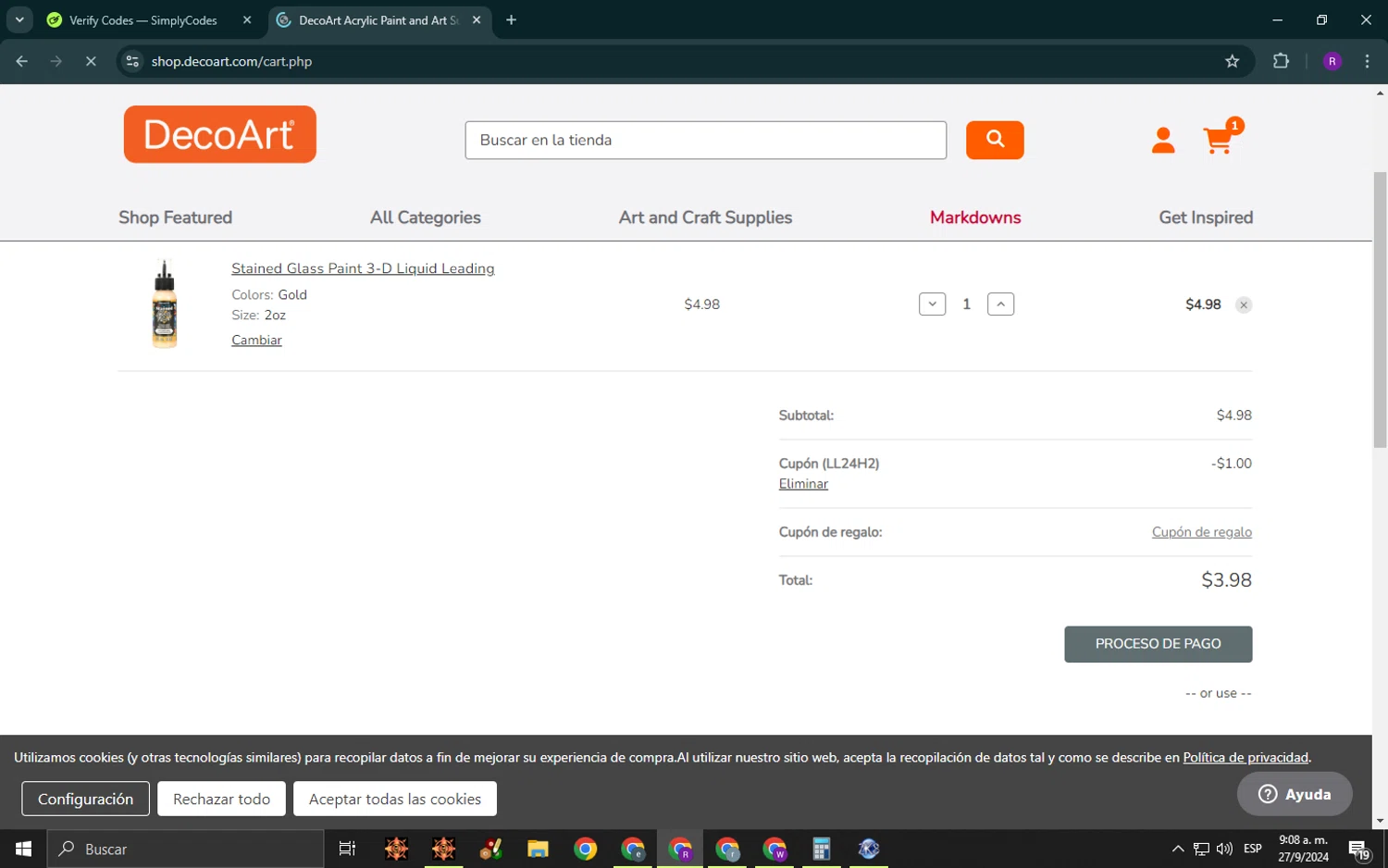Click Rechazar todo cookies button

tap(222, 799)
